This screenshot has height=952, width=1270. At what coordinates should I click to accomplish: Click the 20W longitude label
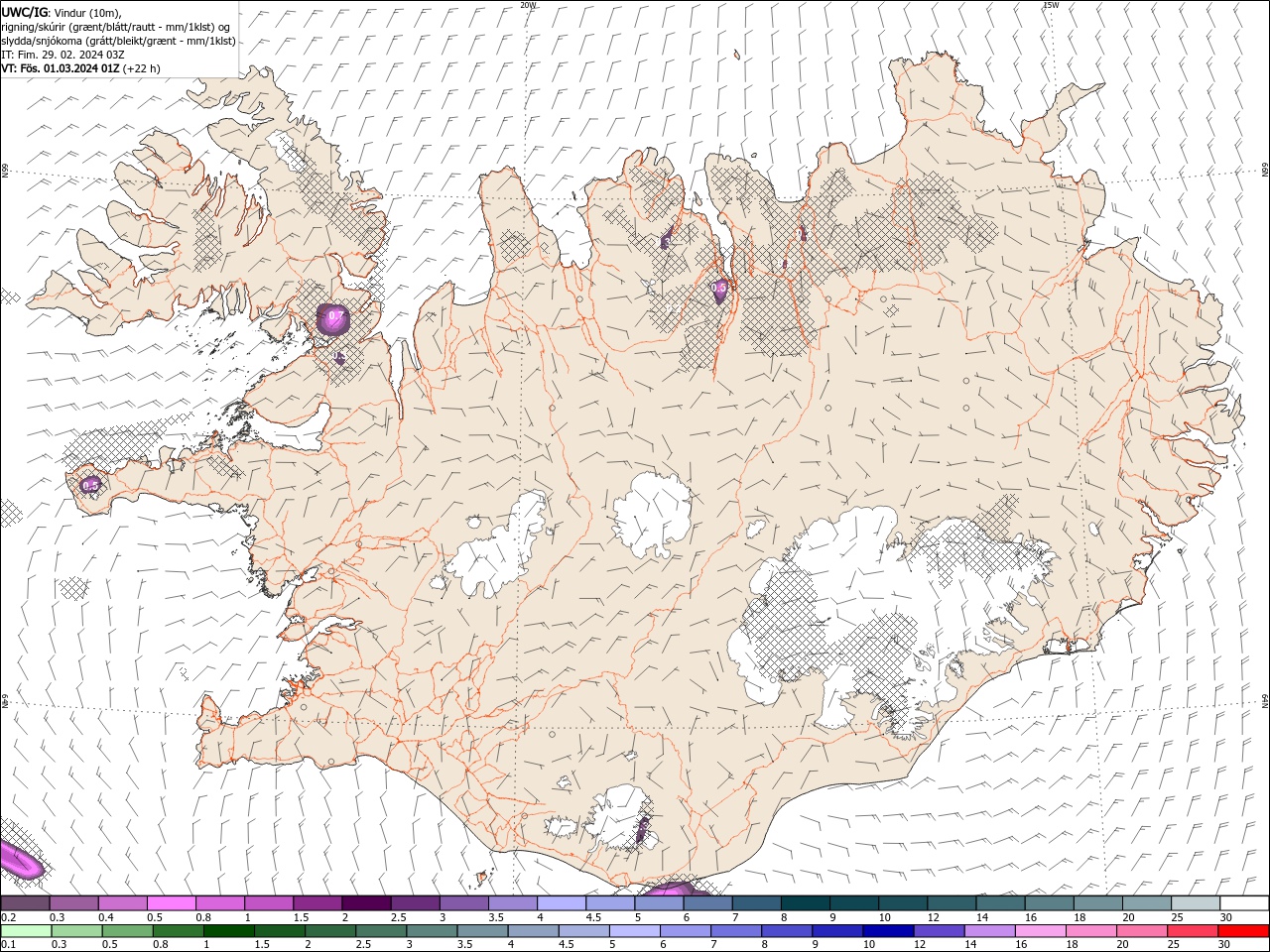(x=528, y=5)
